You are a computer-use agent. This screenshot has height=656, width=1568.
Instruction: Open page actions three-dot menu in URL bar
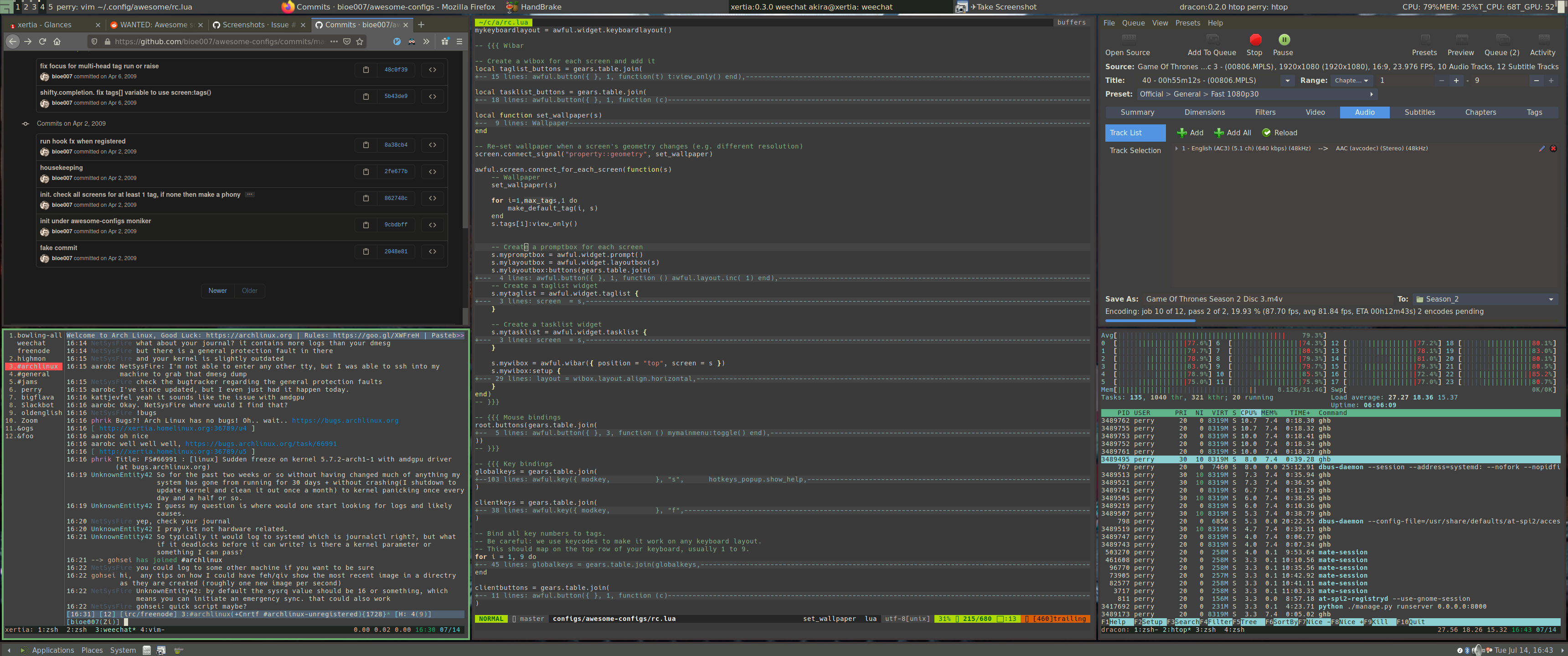pos(334,41)
